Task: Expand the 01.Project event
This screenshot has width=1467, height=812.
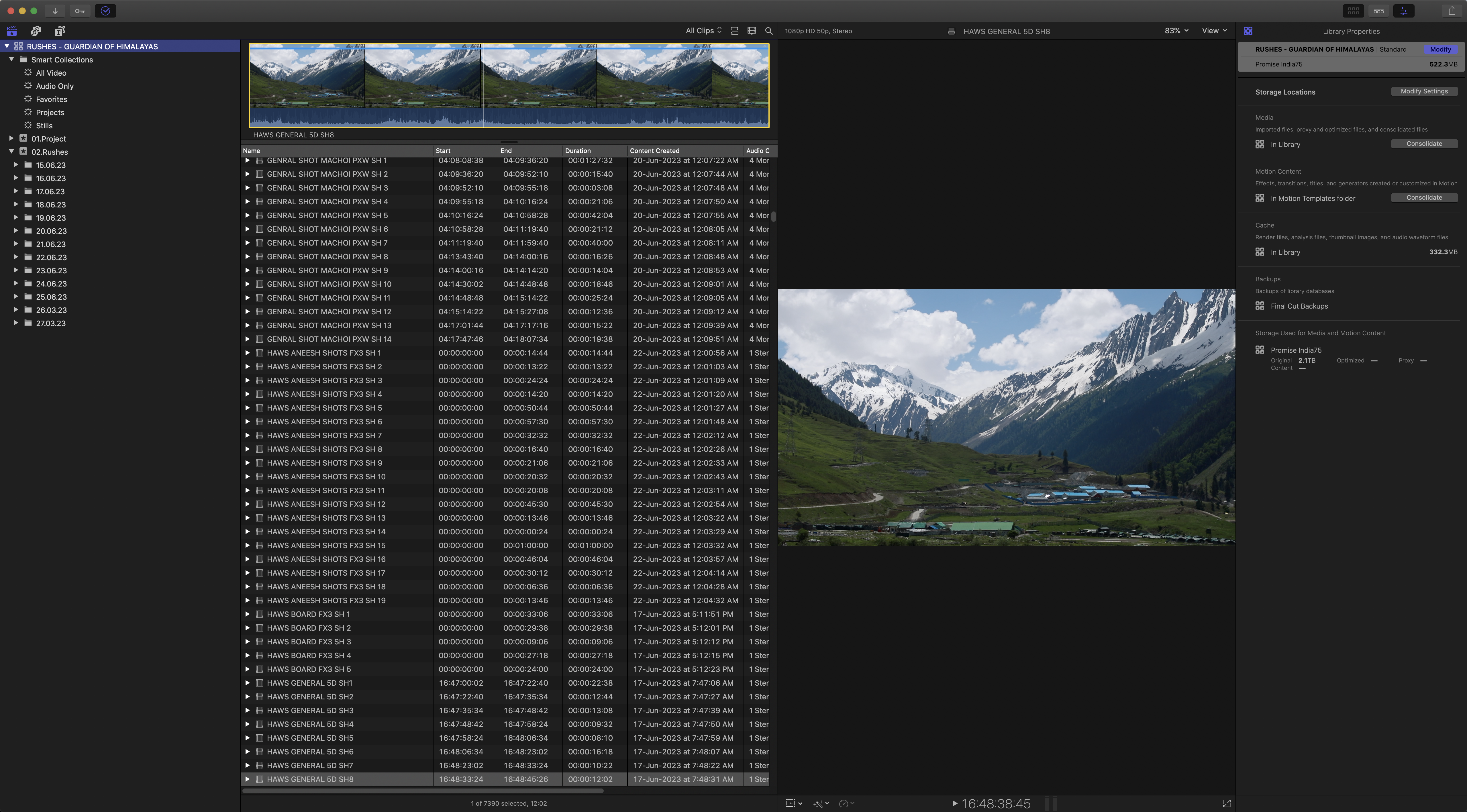Action: (11, 138)
